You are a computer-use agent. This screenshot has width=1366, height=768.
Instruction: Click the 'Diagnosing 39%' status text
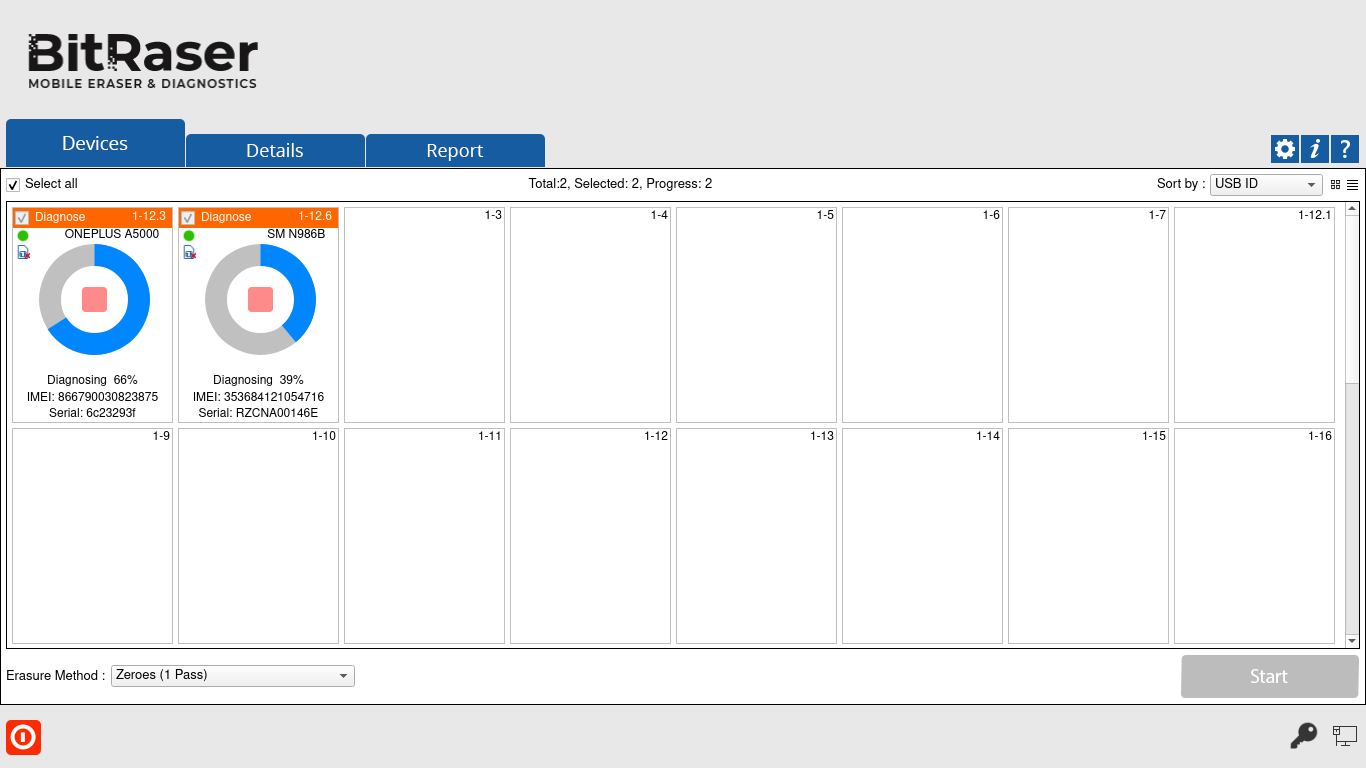tap(258, 380)
